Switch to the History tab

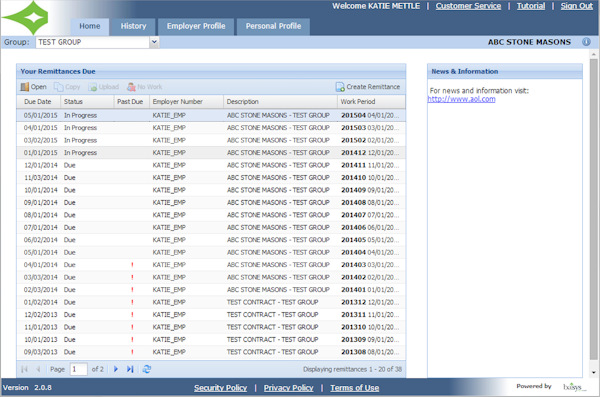point(133,26)
